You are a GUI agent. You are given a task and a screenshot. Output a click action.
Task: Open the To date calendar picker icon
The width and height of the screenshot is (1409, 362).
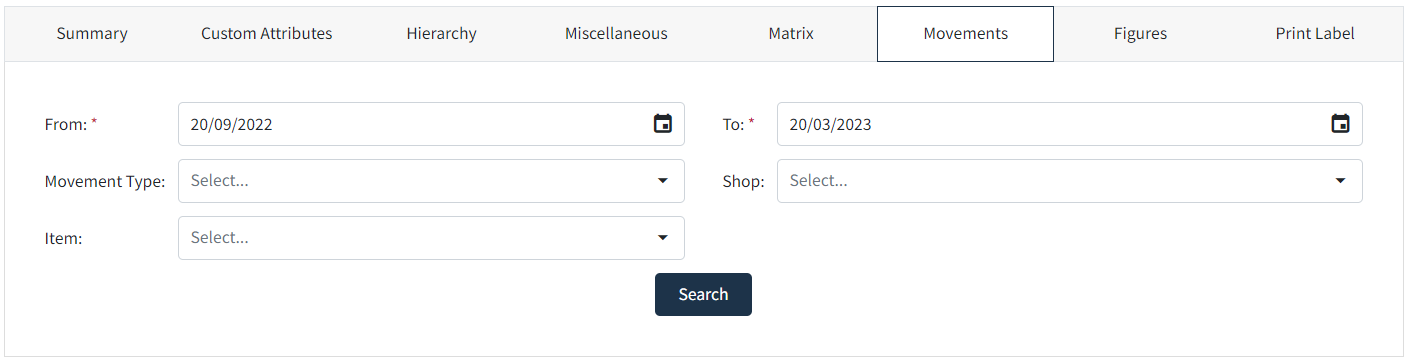(x=1340, y=124)
